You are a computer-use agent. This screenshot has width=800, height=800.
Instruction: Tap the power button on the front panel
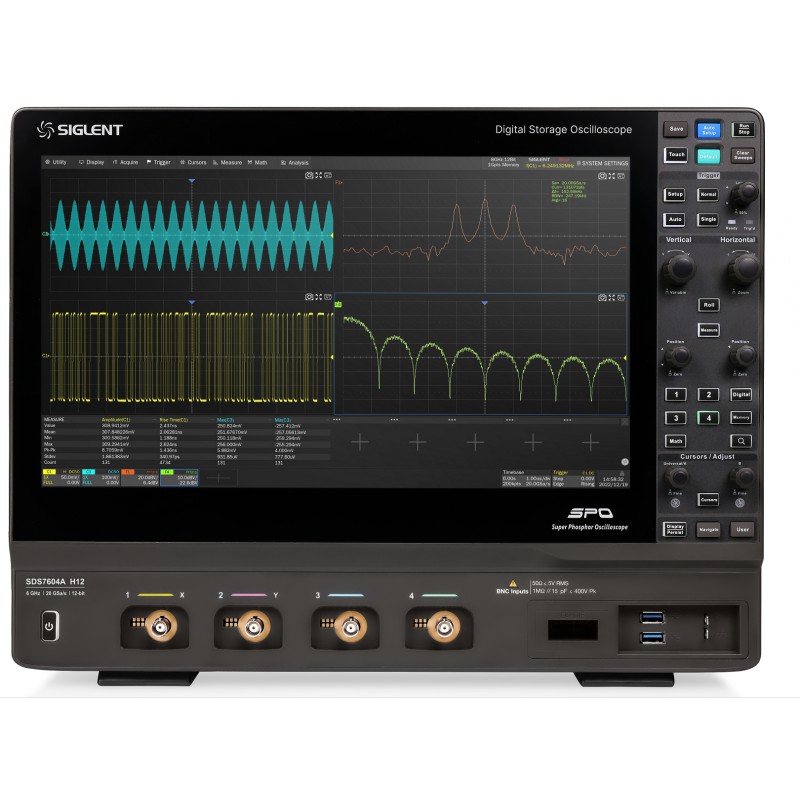pos(49,626)
